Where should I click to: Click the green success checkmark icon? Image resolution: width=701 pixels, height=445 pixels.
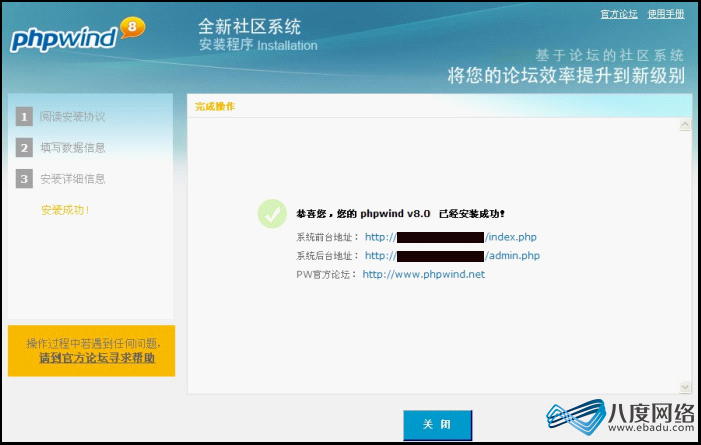(272, 213)
